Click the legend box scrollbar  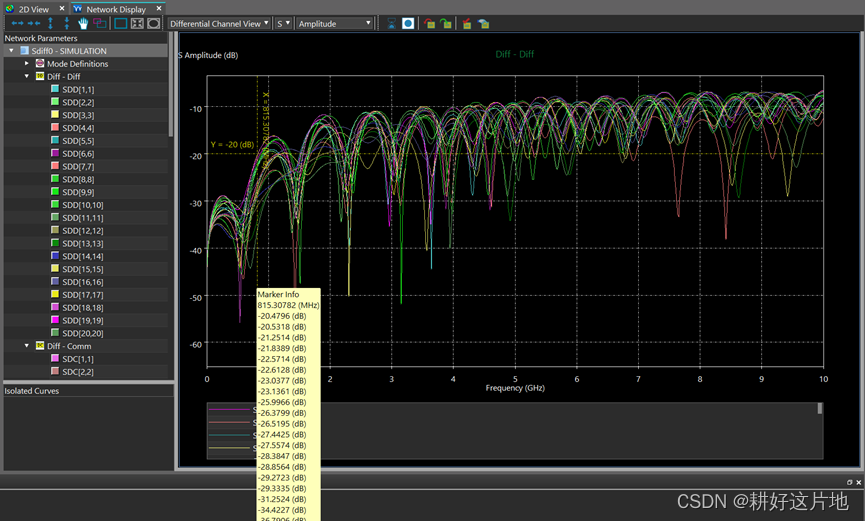pyautogui.click(x=820, y=408)
